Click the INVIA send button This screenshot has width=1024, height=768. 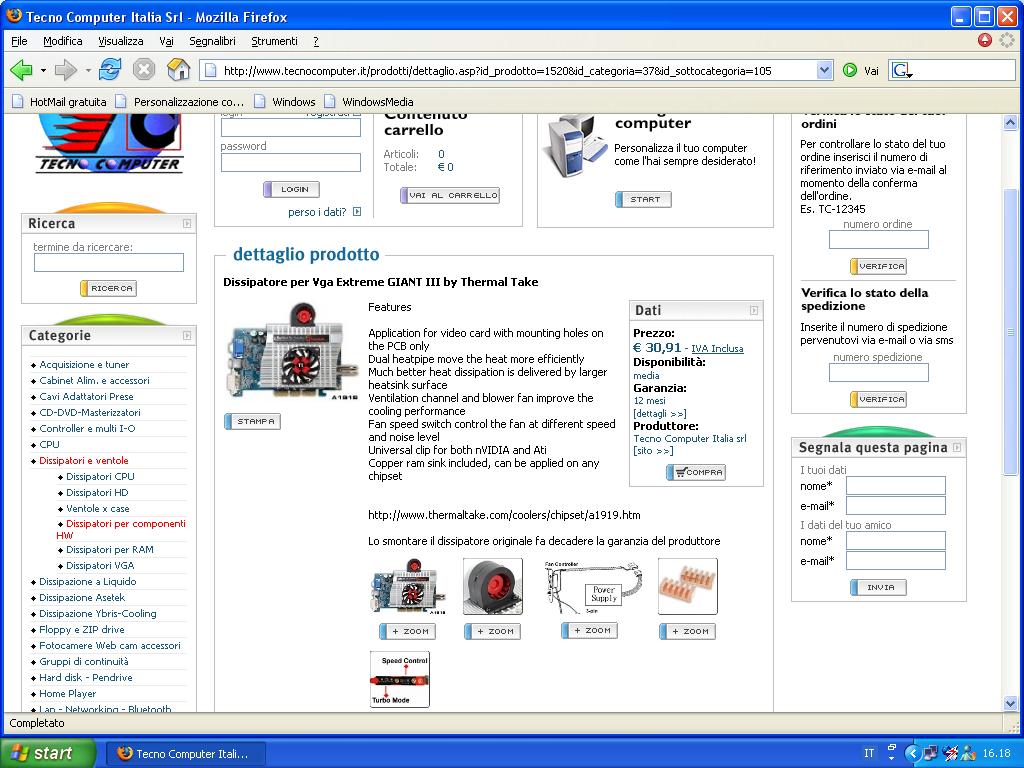point(878,587)
